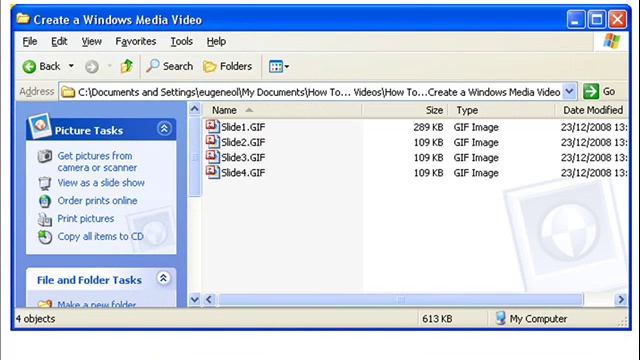640x360 pixels.
Task: Close the Create a Windows Media Video window
Action: point(618,19)
